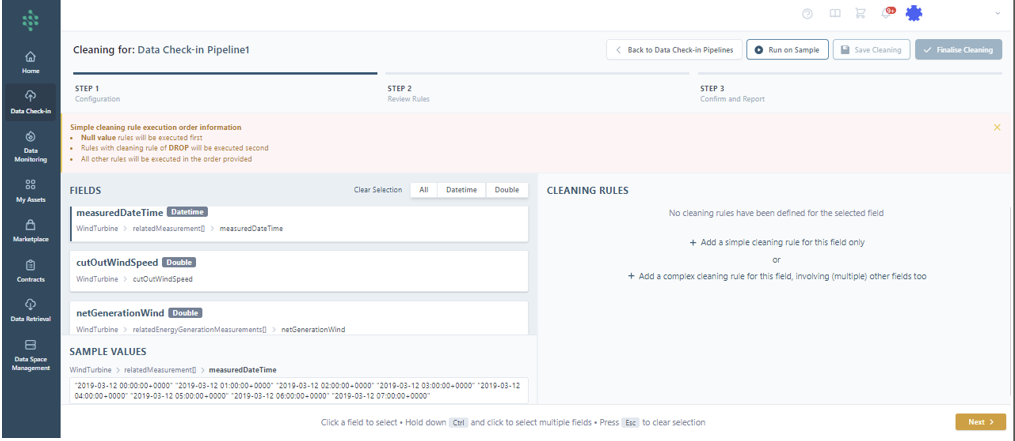Viewport: 1015px width, 441px height.
Task: Click the blue user avatar icon
Action: (x=914, y=13)
